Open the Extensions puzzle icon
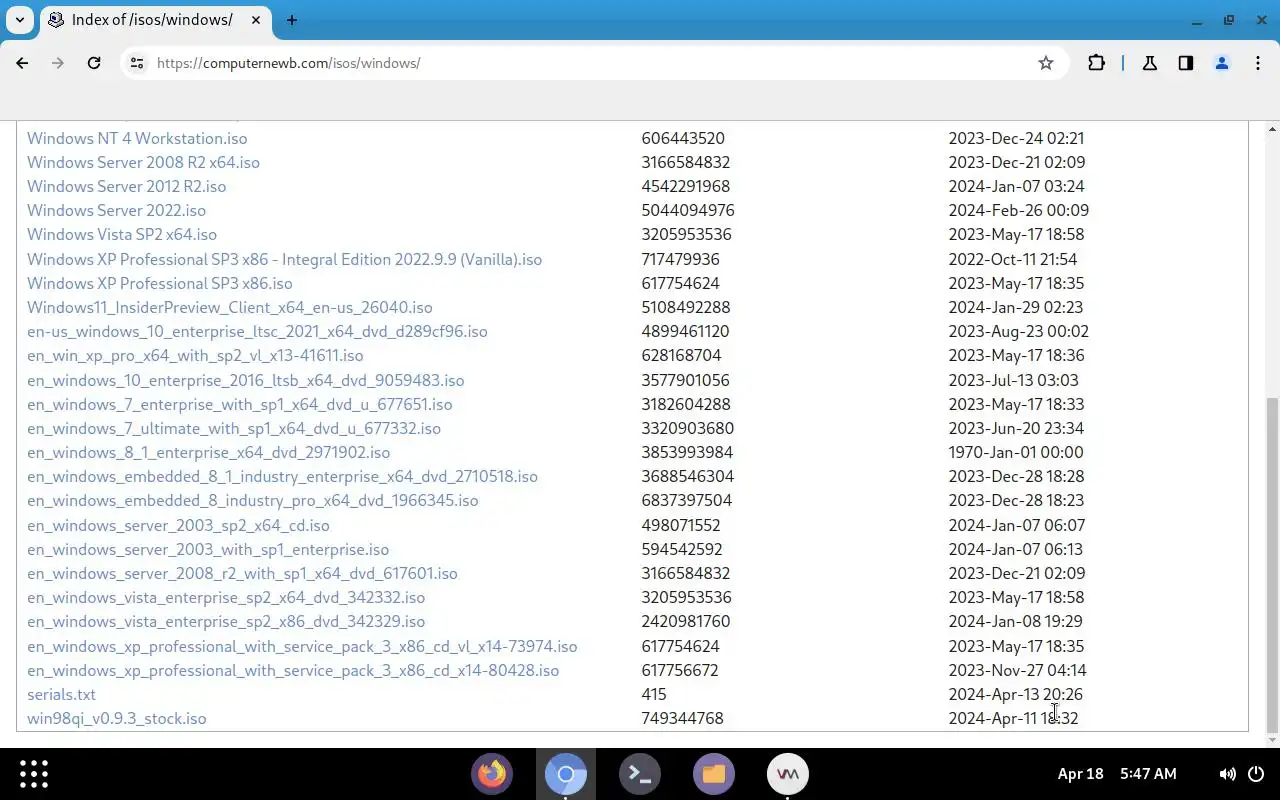 click(x=1097, y=63)
